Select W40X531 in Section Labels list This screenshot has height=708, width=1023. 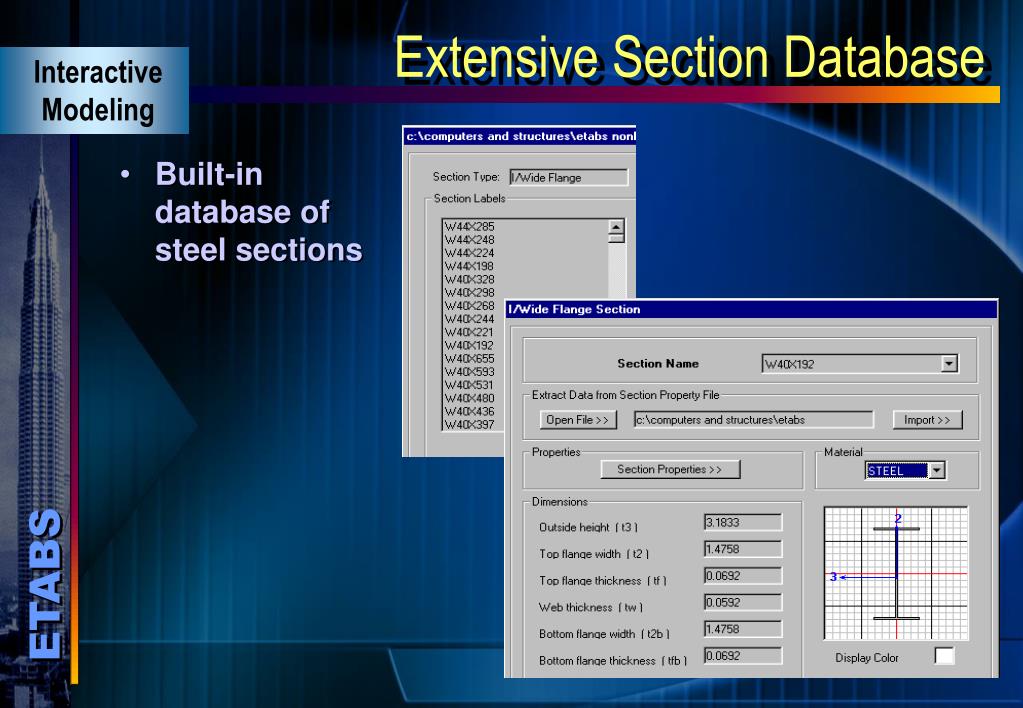[x=470, y=385]
